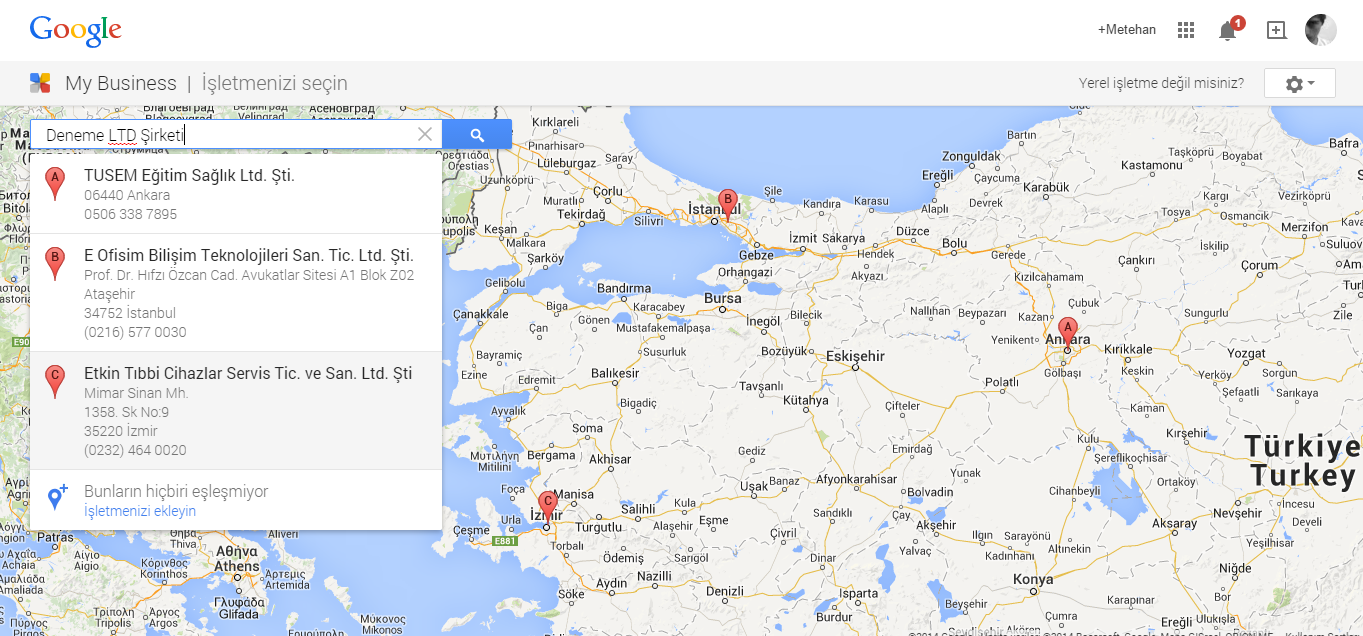Click the Balıkesir label on map
Screen dimensions: 1363x636
click(x=615, y=373)
